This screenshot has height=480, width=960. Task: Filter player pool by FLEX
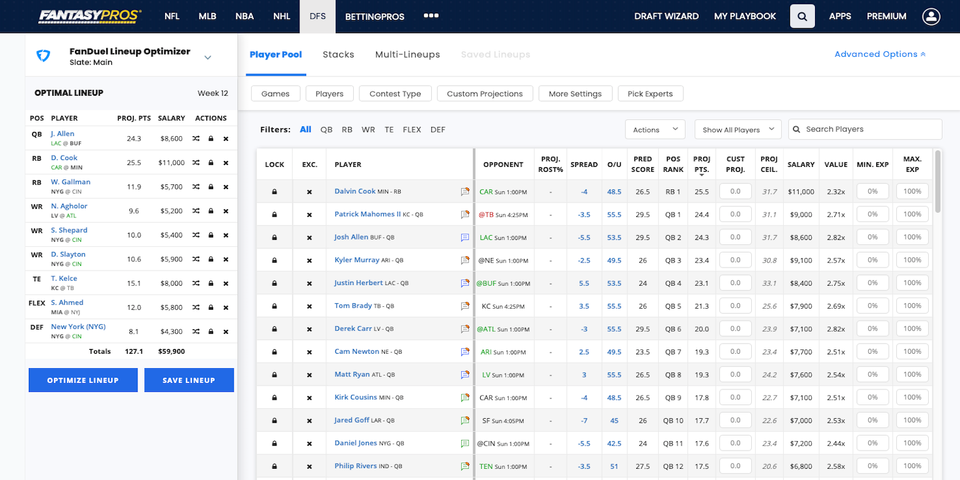[x=412, y=130]
